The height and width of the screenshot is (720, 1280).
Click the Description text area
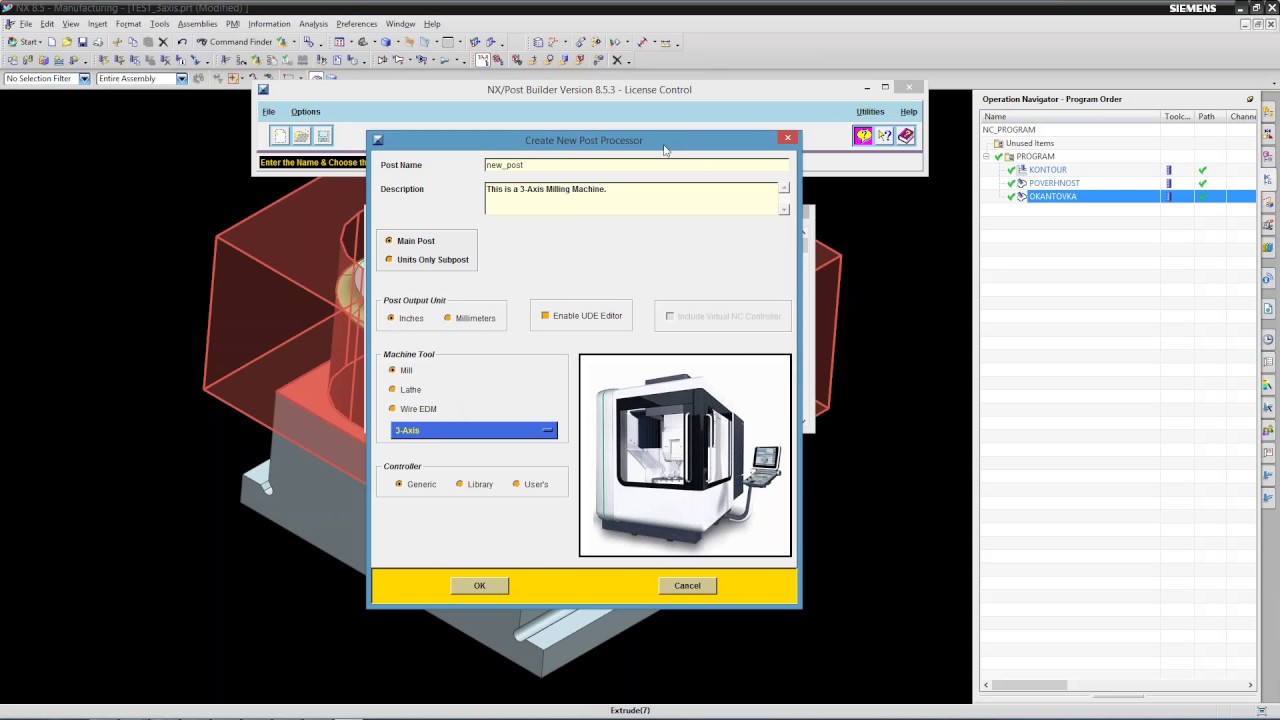tap(631, 198)
